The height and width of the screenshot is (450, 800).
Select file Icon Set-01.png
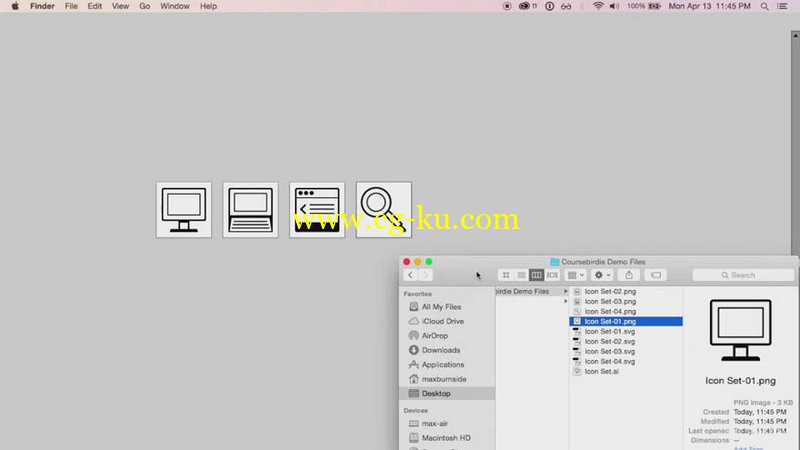point(626,321)
